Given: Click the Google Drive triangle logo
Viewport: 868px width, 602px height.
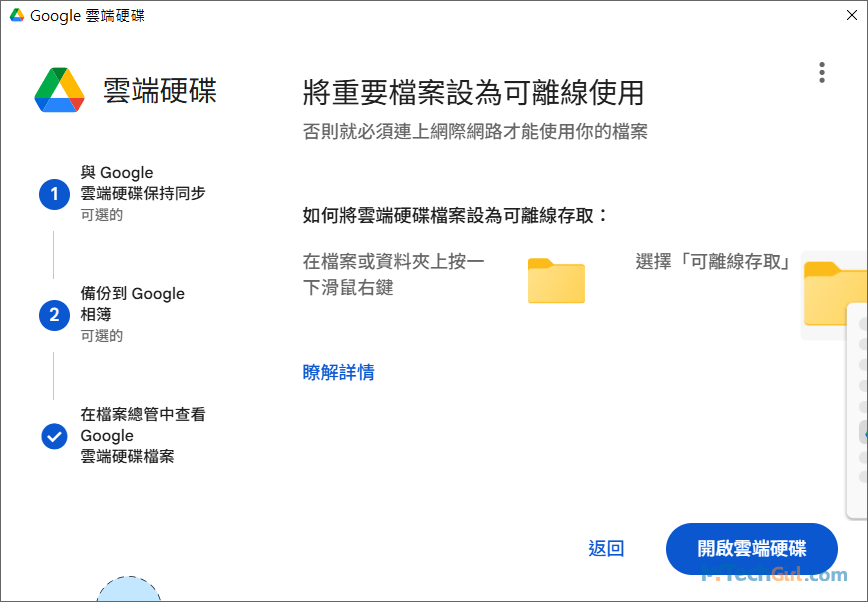Looking at the screenshot, I should point(60,90).
